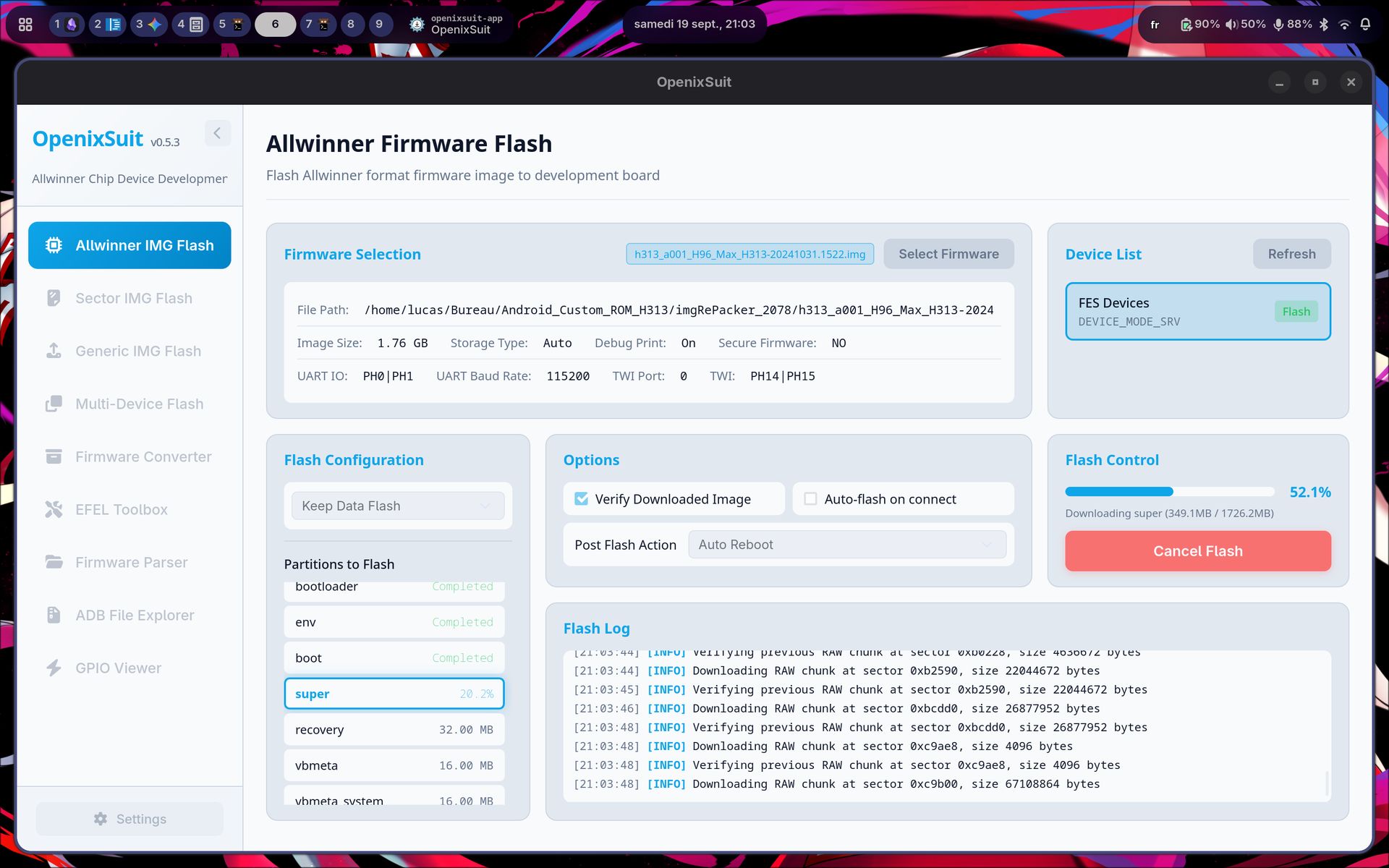Image resolution: width=1389 pixels, height=868 pixels.
Task: Click the fr keyboard layout indicator
Action: point(1155,25)
